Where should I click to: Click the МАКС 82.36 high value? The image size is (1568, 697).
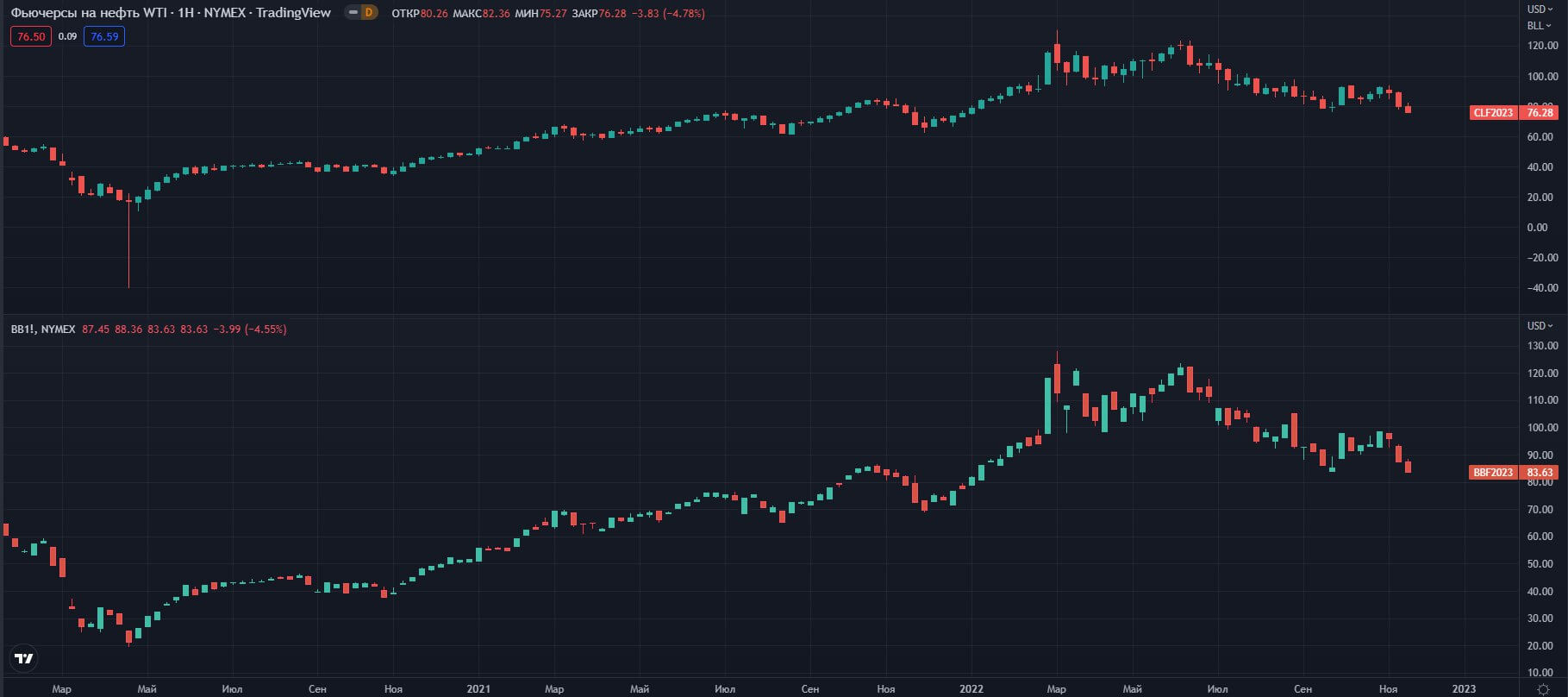click(481, 14)
